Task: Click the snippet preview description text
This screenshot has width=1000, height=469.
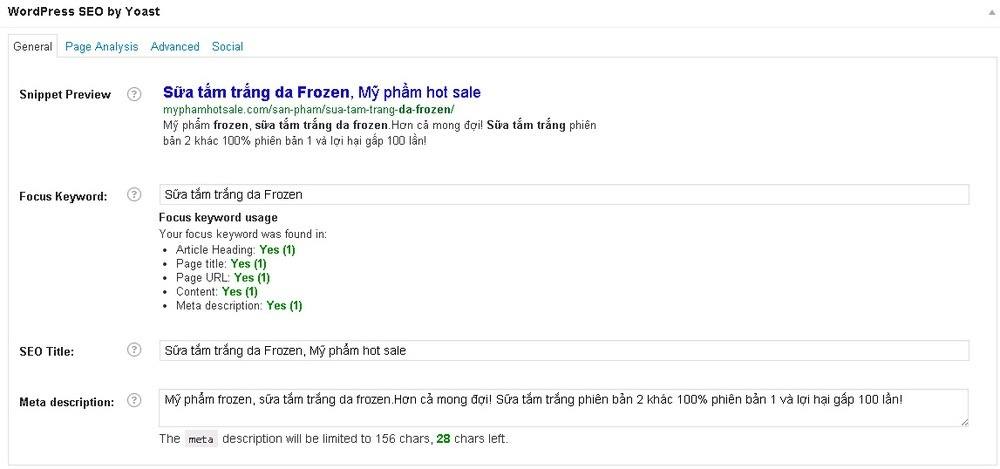Action: (379, 133)
